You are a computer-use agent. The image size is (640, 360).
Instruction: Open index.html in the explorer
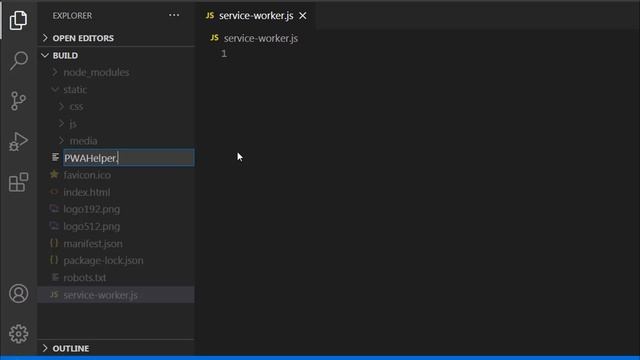[x=87, y=192]
